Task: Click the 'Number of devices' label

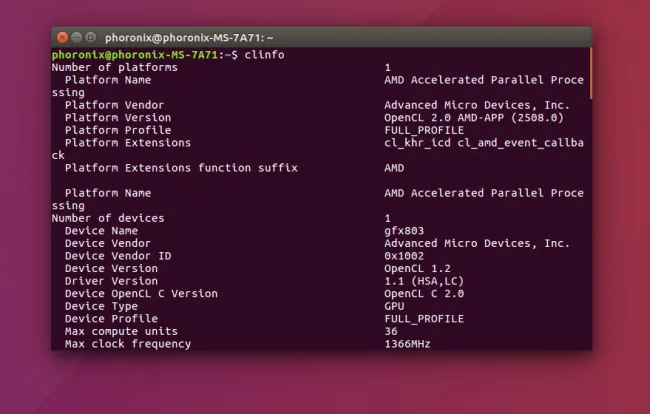Action: pos(108,218)
